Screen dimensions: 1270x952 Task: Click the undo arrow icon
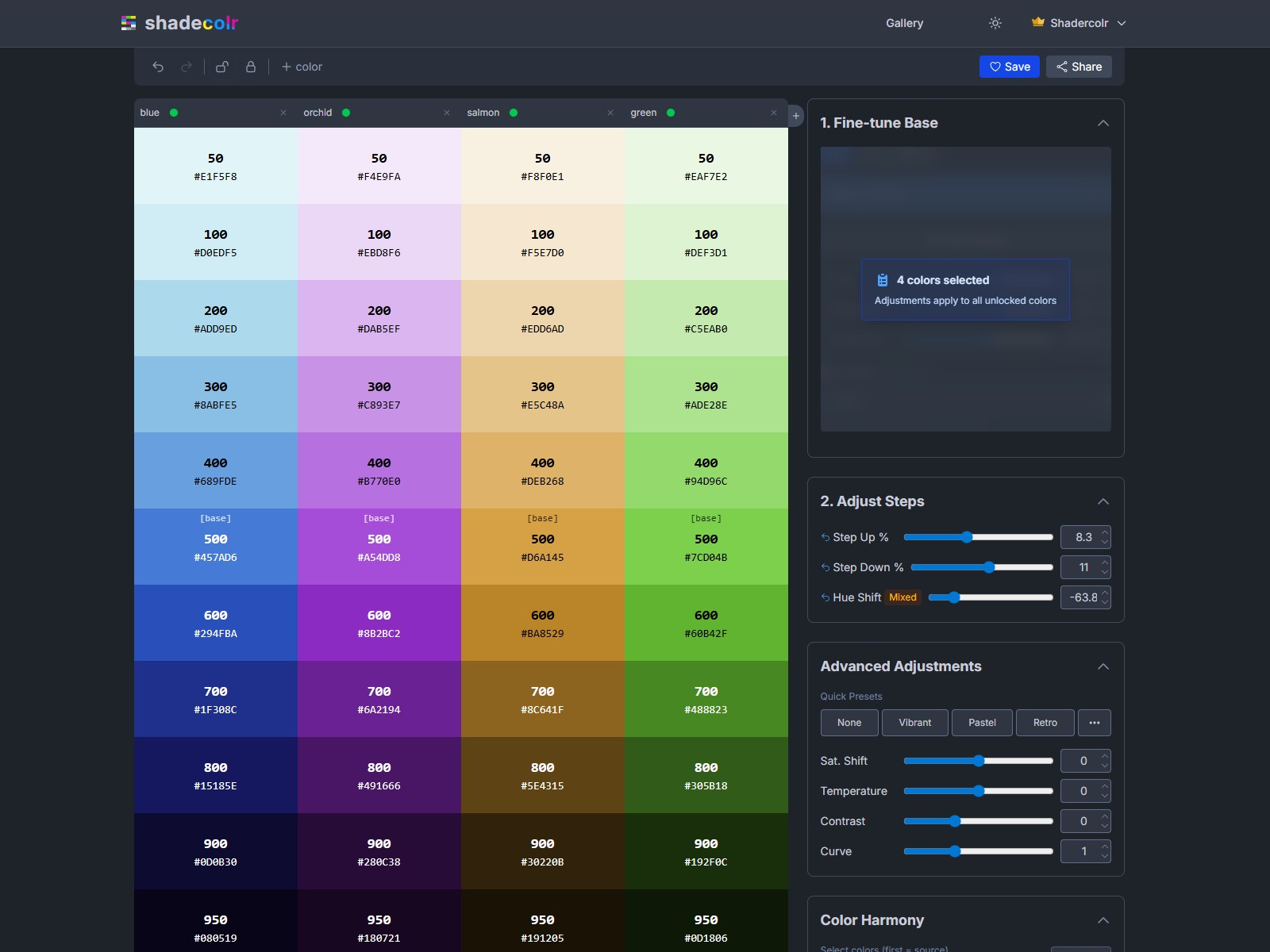158,67
